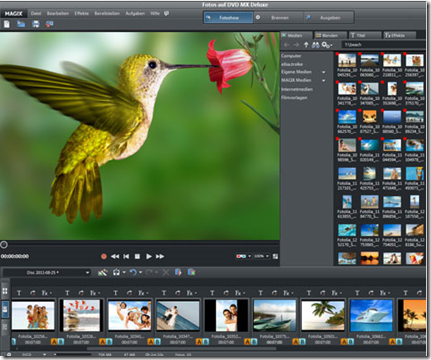Add title to the family beach photo clip

19,293
